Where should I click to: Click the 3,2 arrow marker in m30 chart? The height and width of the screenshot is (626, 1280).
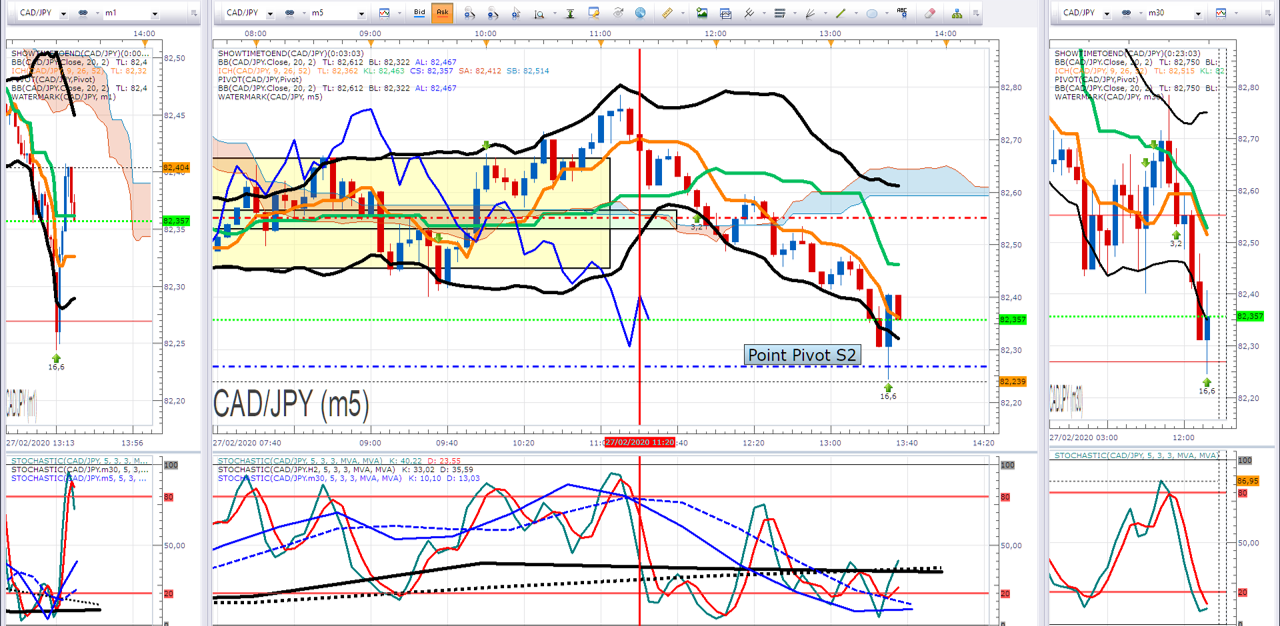(1176, 237)
